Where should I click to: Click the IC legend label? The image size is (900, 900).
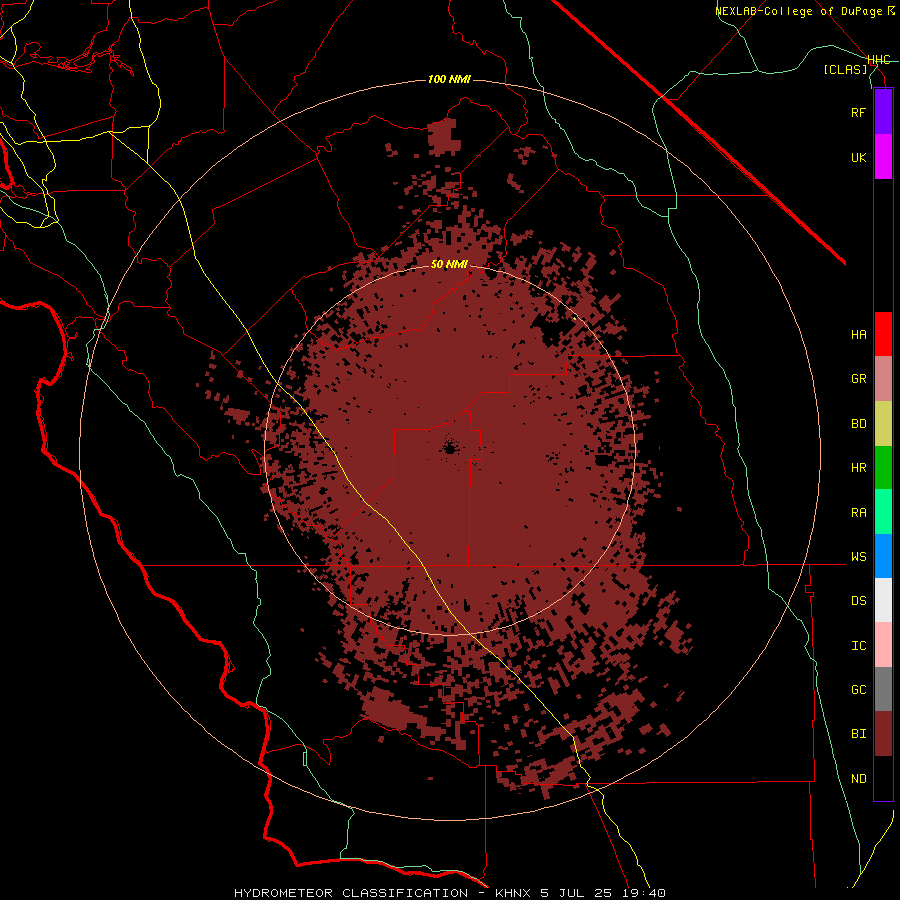tap(858, 646)
